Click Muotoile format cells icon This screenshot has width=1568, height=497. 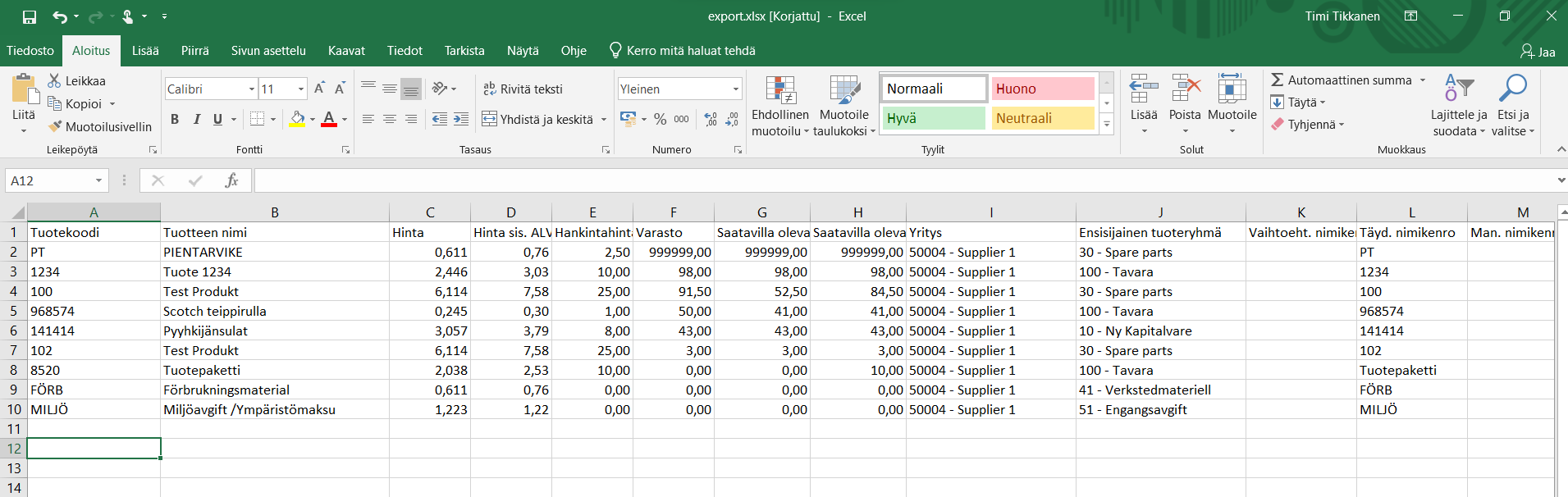pyautogui.click(x=1232, y=88)
